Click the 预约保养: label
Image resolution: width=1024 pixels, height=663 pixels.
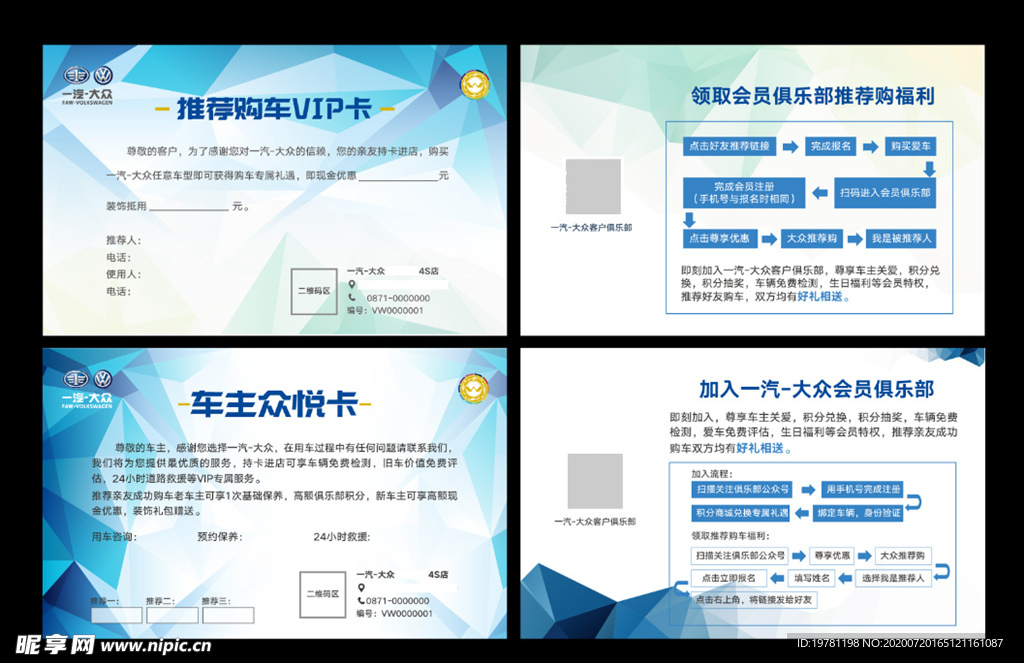point(220,537)
